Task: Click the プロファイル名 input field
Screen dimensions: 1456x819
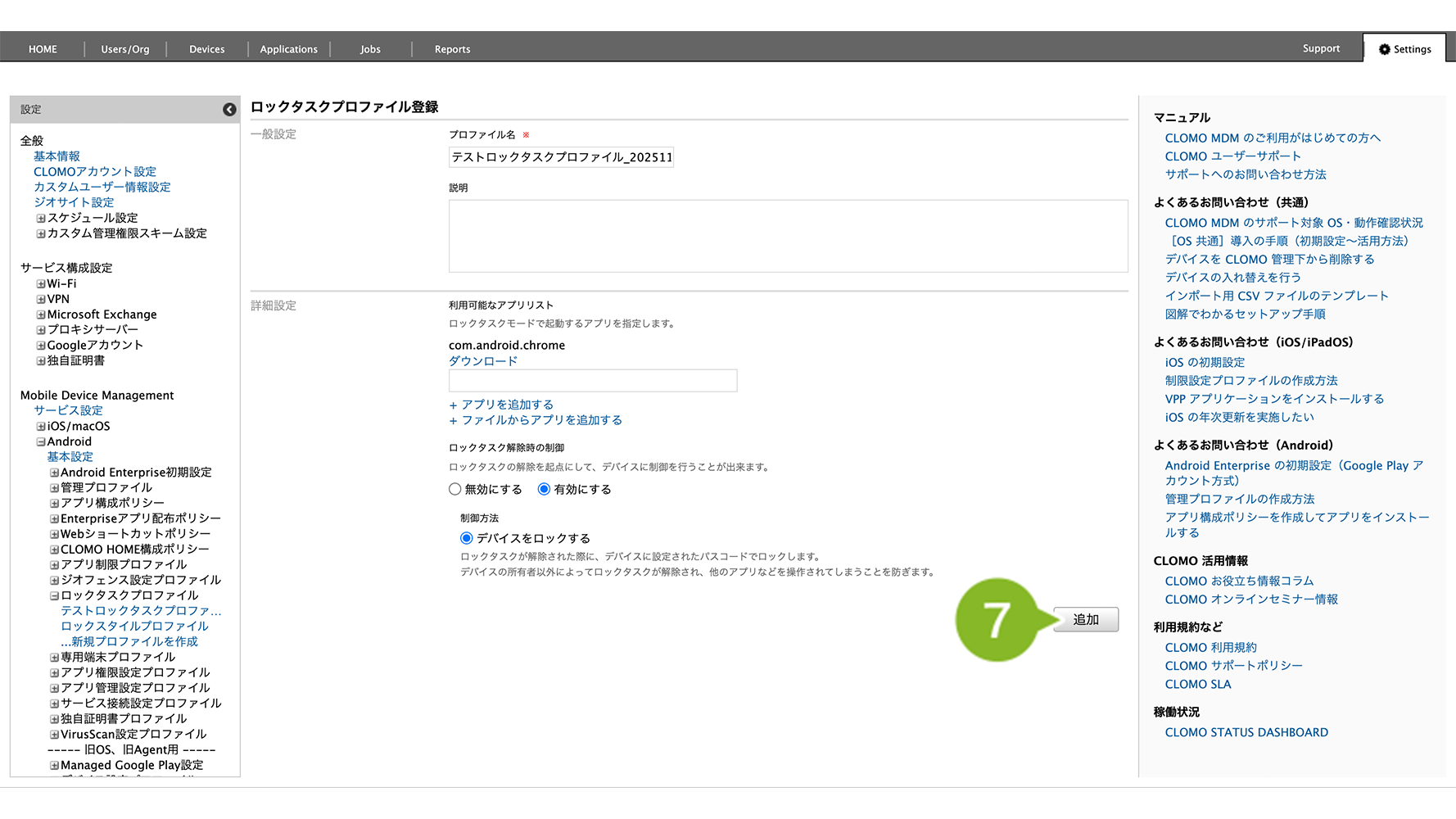Action: point(561,157)
